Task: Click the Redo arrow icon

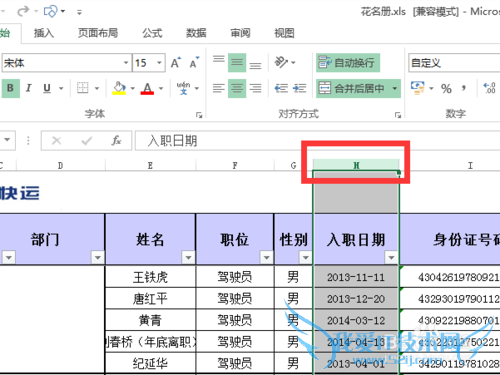Action: click(x=23, y=12)
